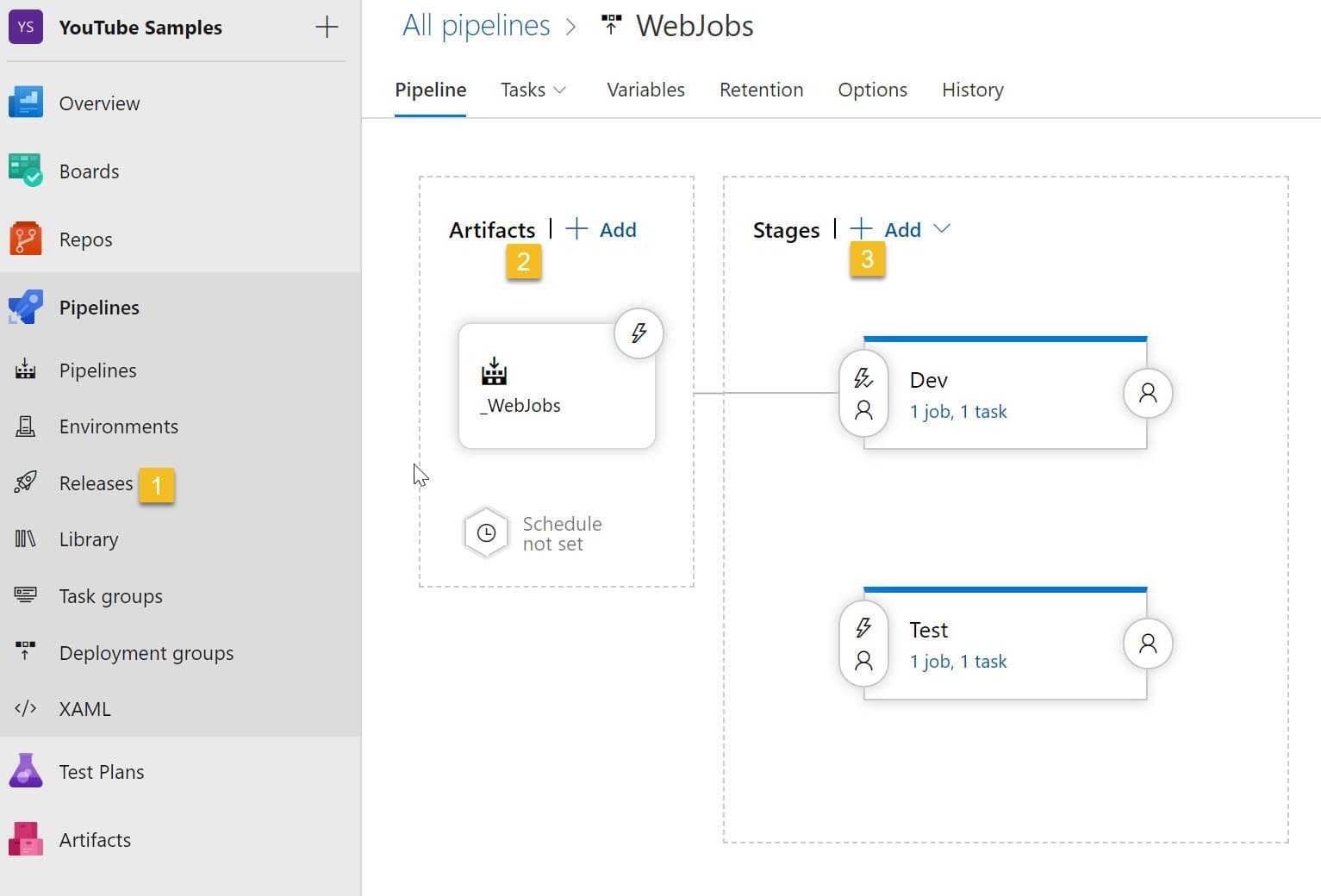Open the Boards section
This screenshot has width=1321, height=896.
[89, 171]
